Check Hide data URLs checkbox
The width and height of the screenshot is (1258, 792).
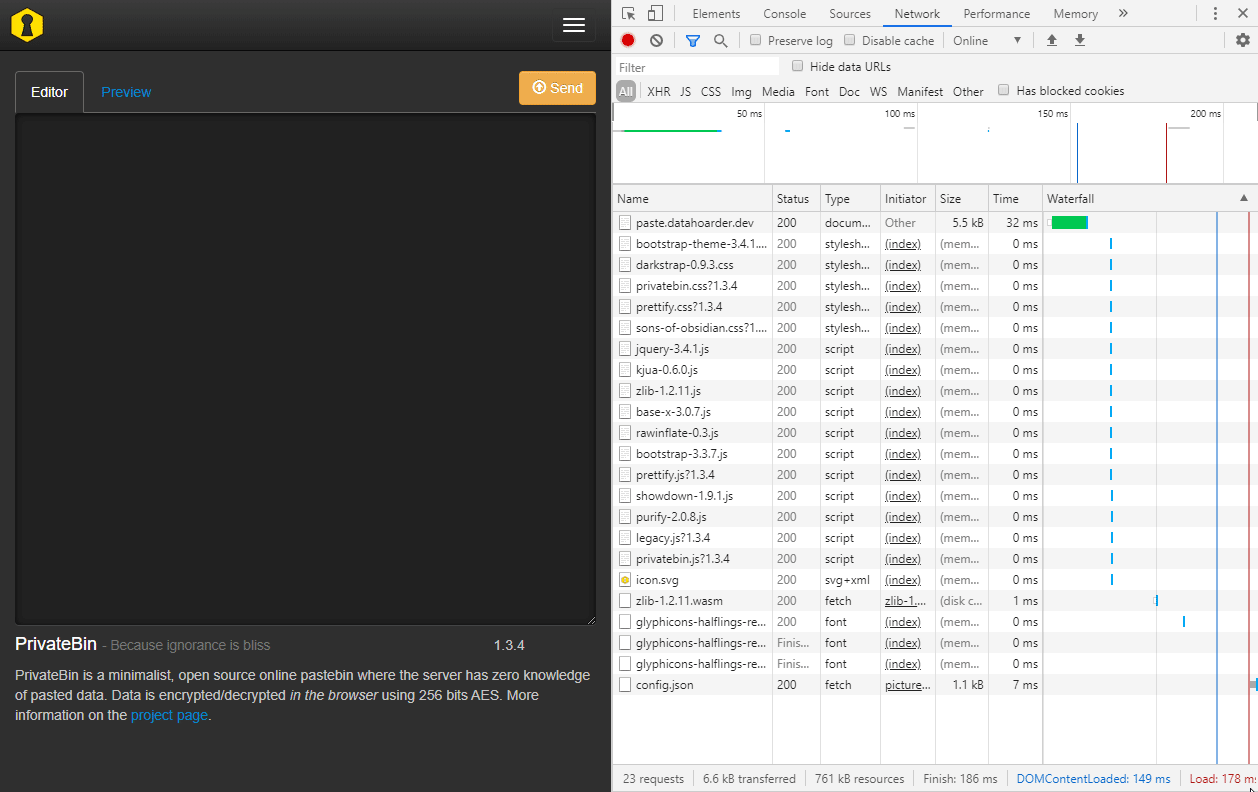click(798, 66)
